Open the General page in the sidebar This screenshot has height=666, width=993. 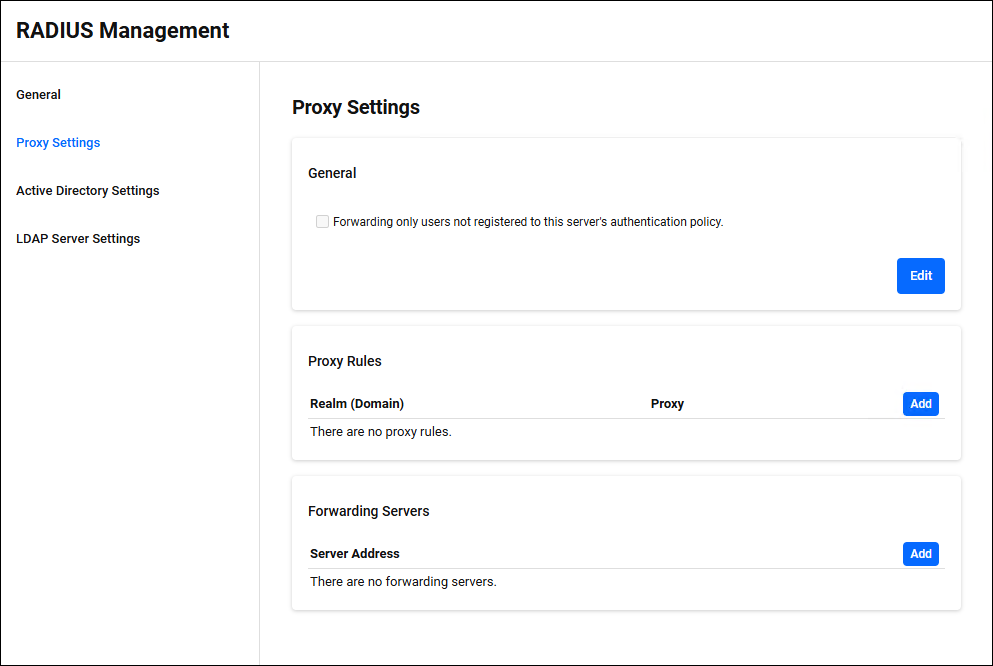coord(39,95)
